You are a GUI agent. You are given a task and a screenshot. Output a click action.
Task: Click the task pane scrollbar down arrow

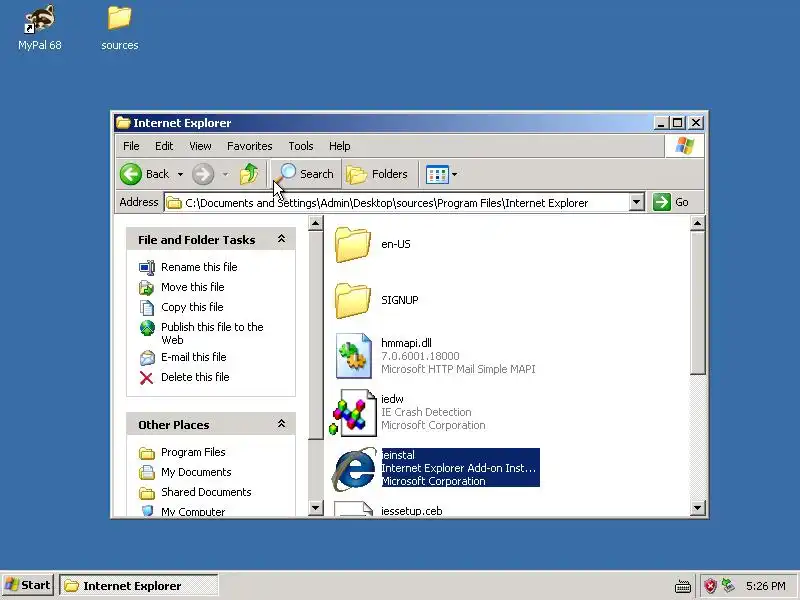click(316, 508)
